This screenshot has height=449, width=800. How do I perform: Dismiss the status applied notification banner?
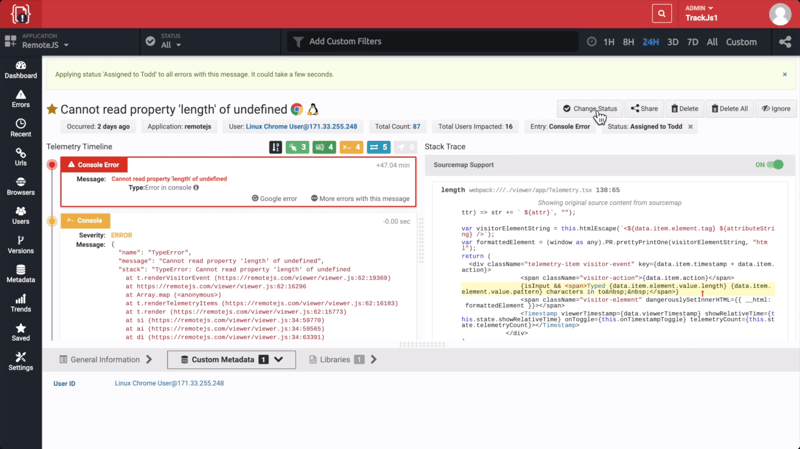784,74
